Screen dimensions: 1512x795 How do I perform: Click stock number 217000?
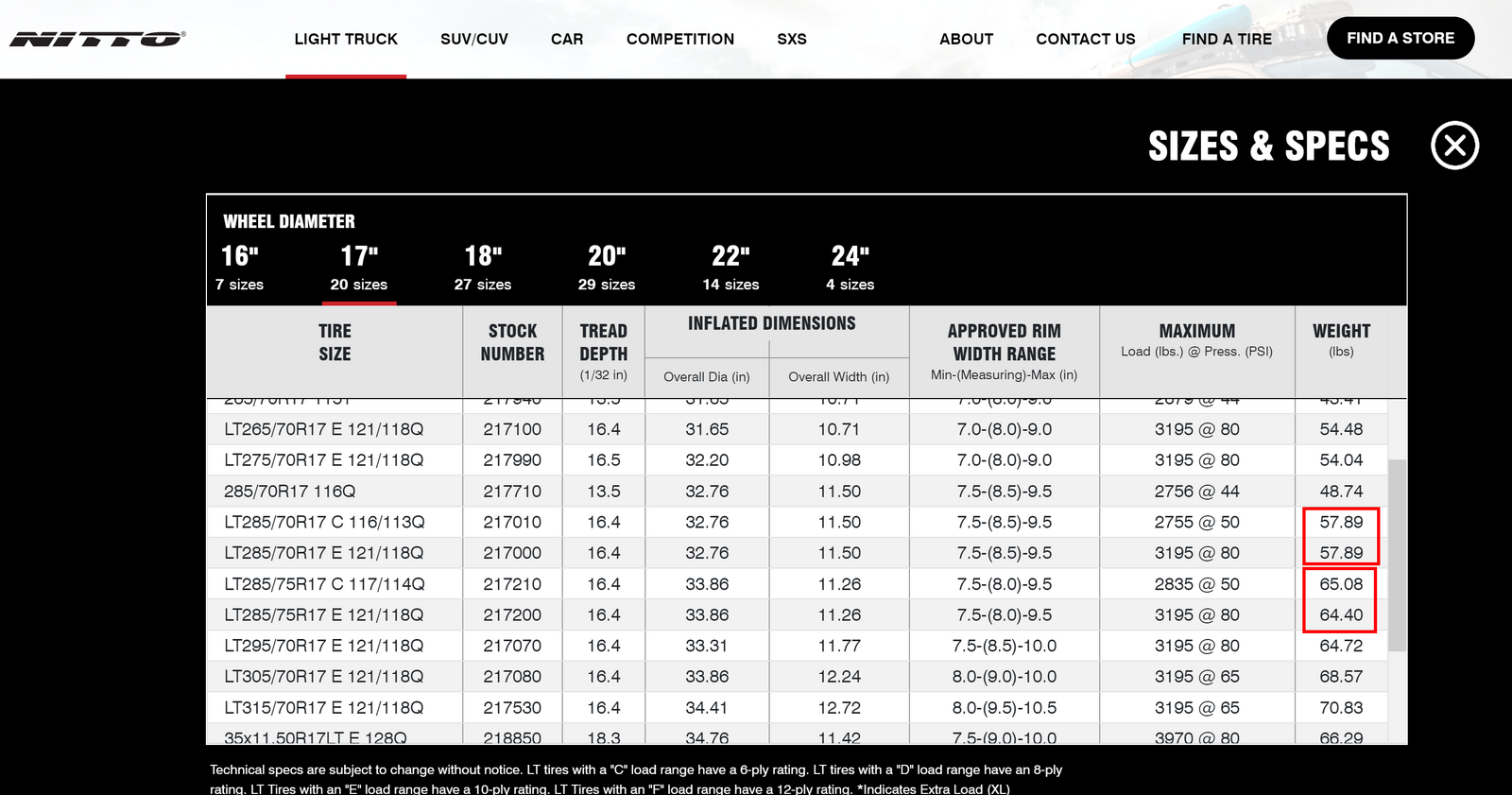(x=512, y=553)
